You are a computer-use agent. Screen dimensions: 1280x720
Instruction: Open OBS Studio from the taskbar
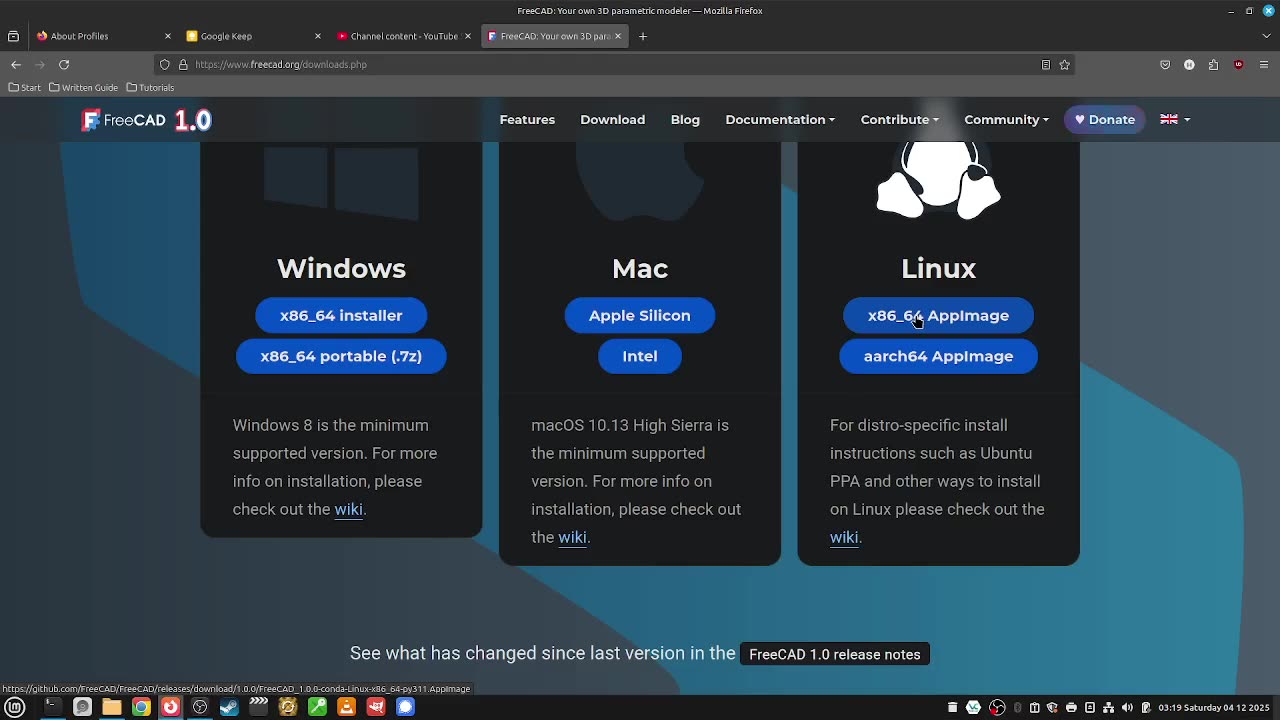point(200,707)
